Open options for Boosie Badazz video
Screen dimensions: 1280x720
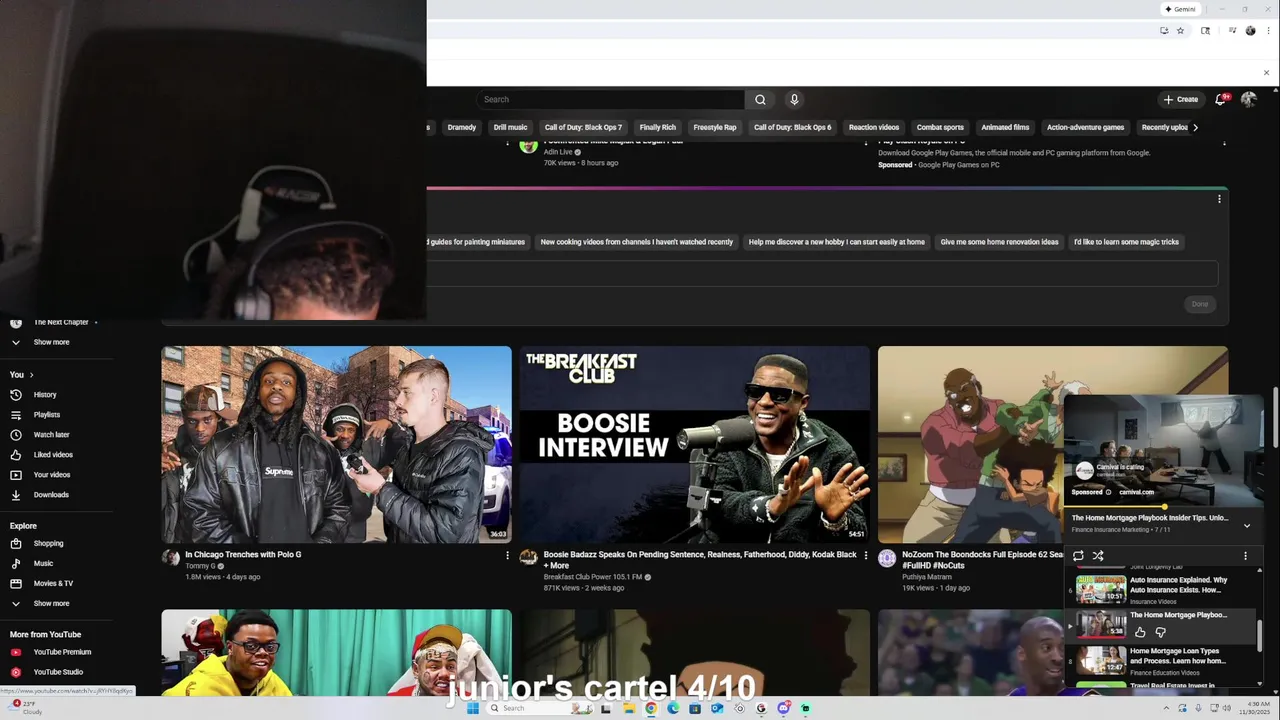click(866, 555)
